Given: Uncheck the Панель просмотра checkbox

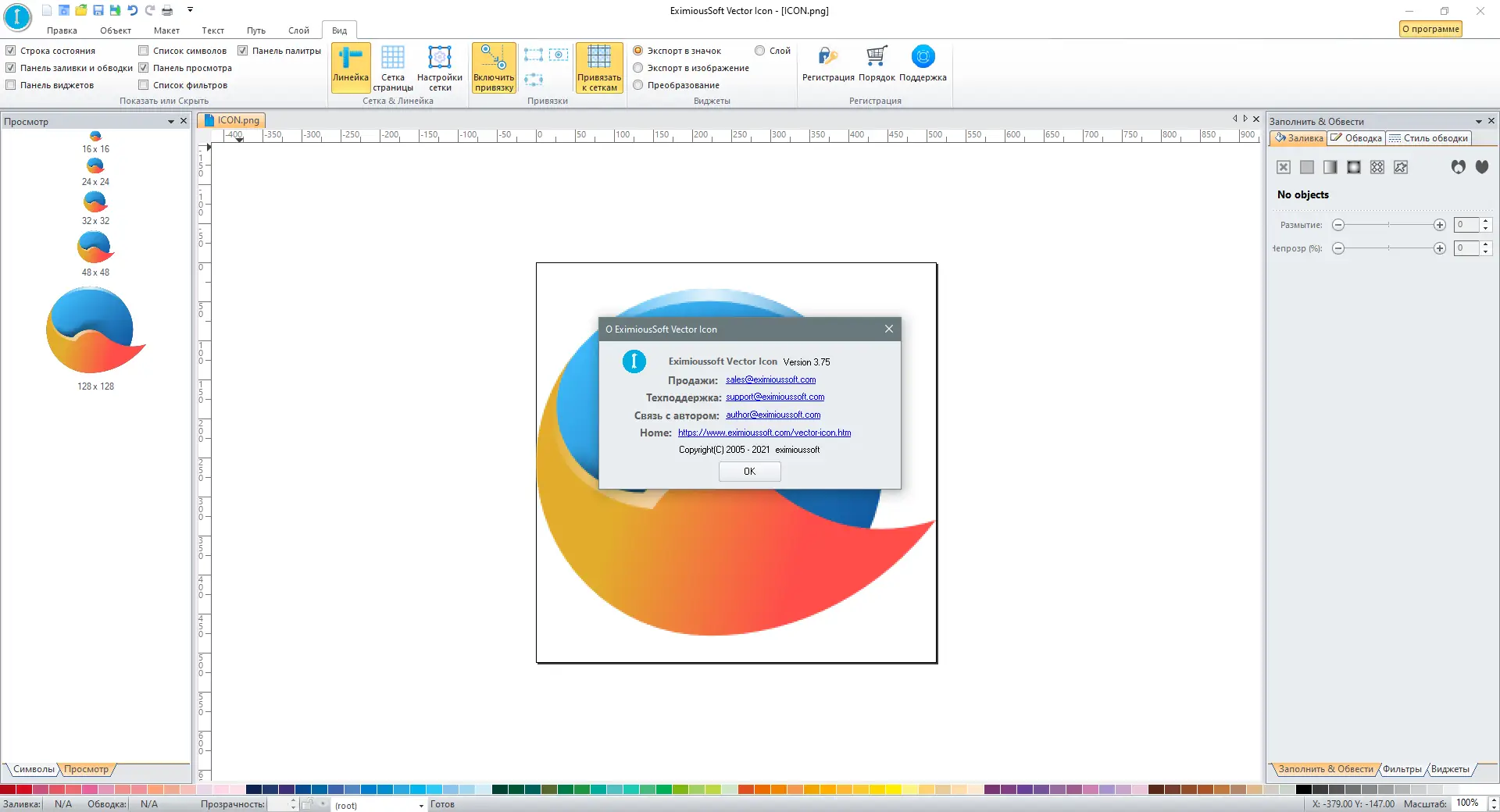Looking at the screenshot, I should point(144,68).
